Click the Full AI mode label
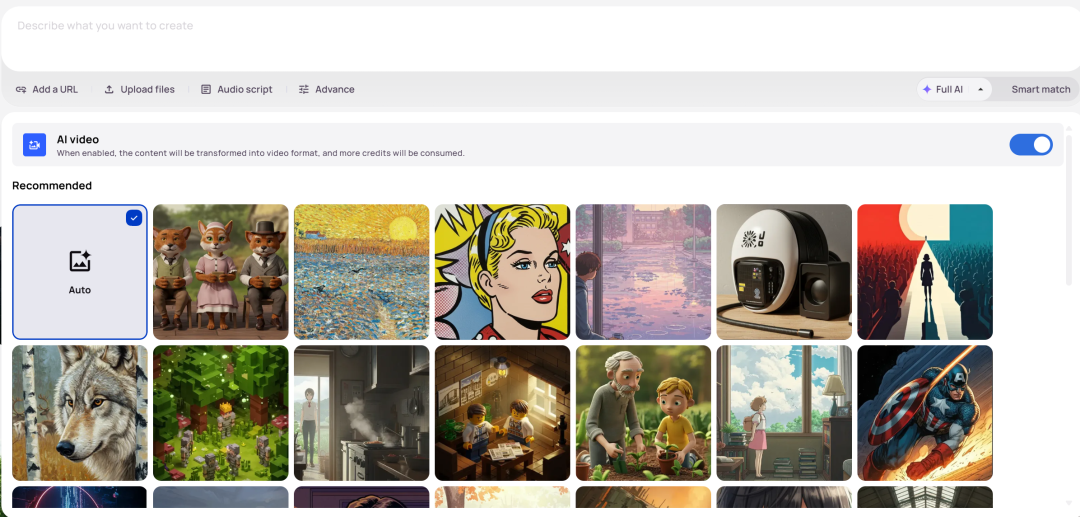This screenshot has height=517, width=1080. [x=949, y=89]
